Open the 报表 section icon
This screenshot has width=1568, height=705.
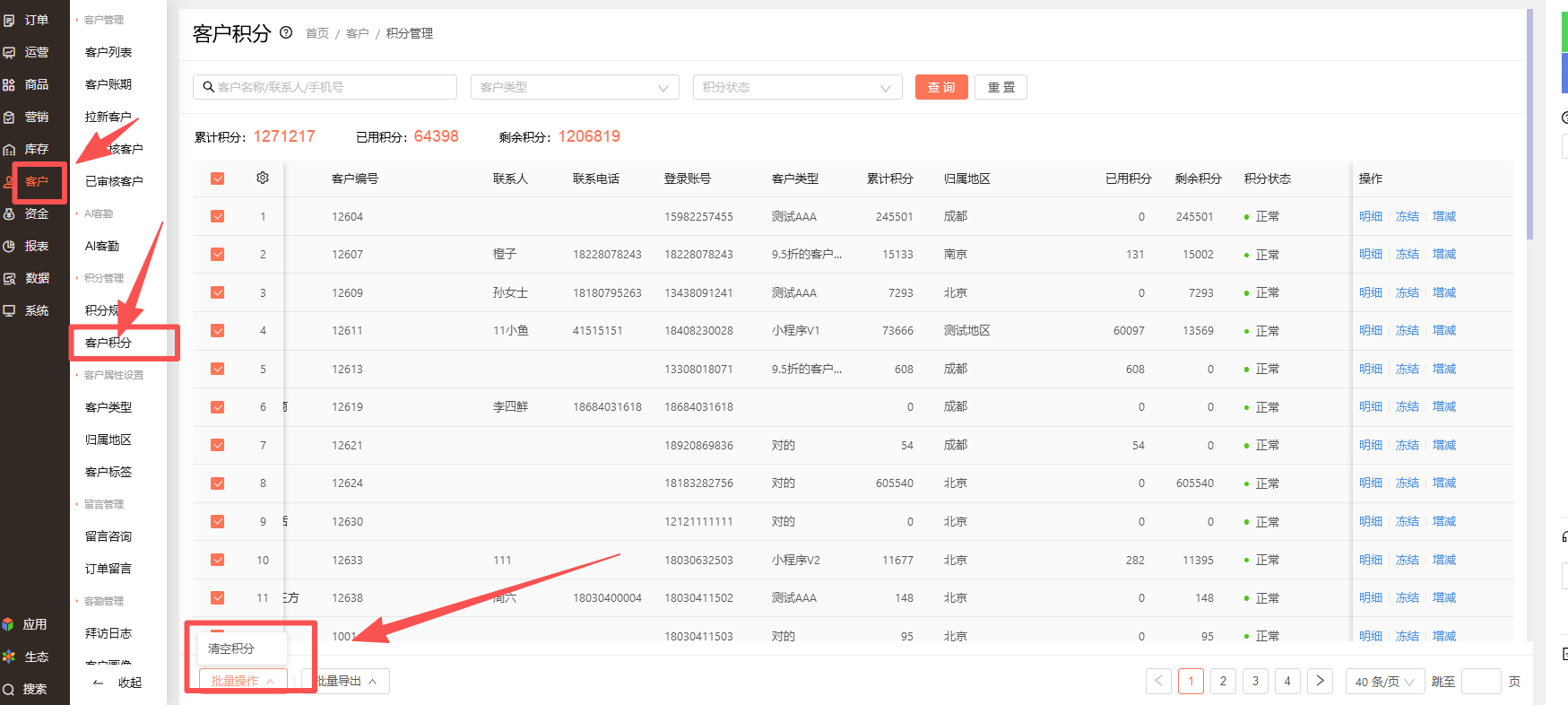pos(9,246)
